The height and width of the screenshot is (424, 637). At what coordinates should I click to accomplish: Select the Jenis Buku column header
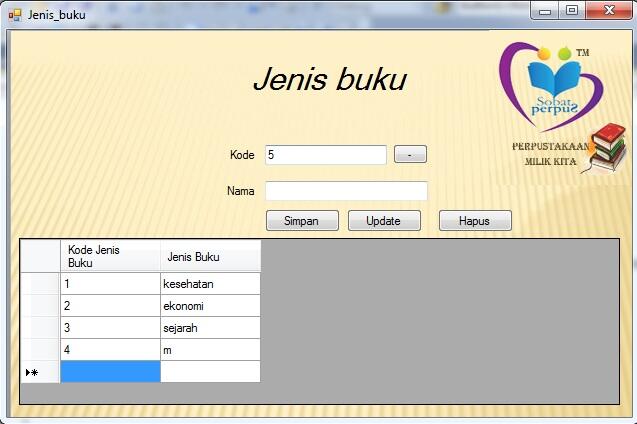pos(210,256)
